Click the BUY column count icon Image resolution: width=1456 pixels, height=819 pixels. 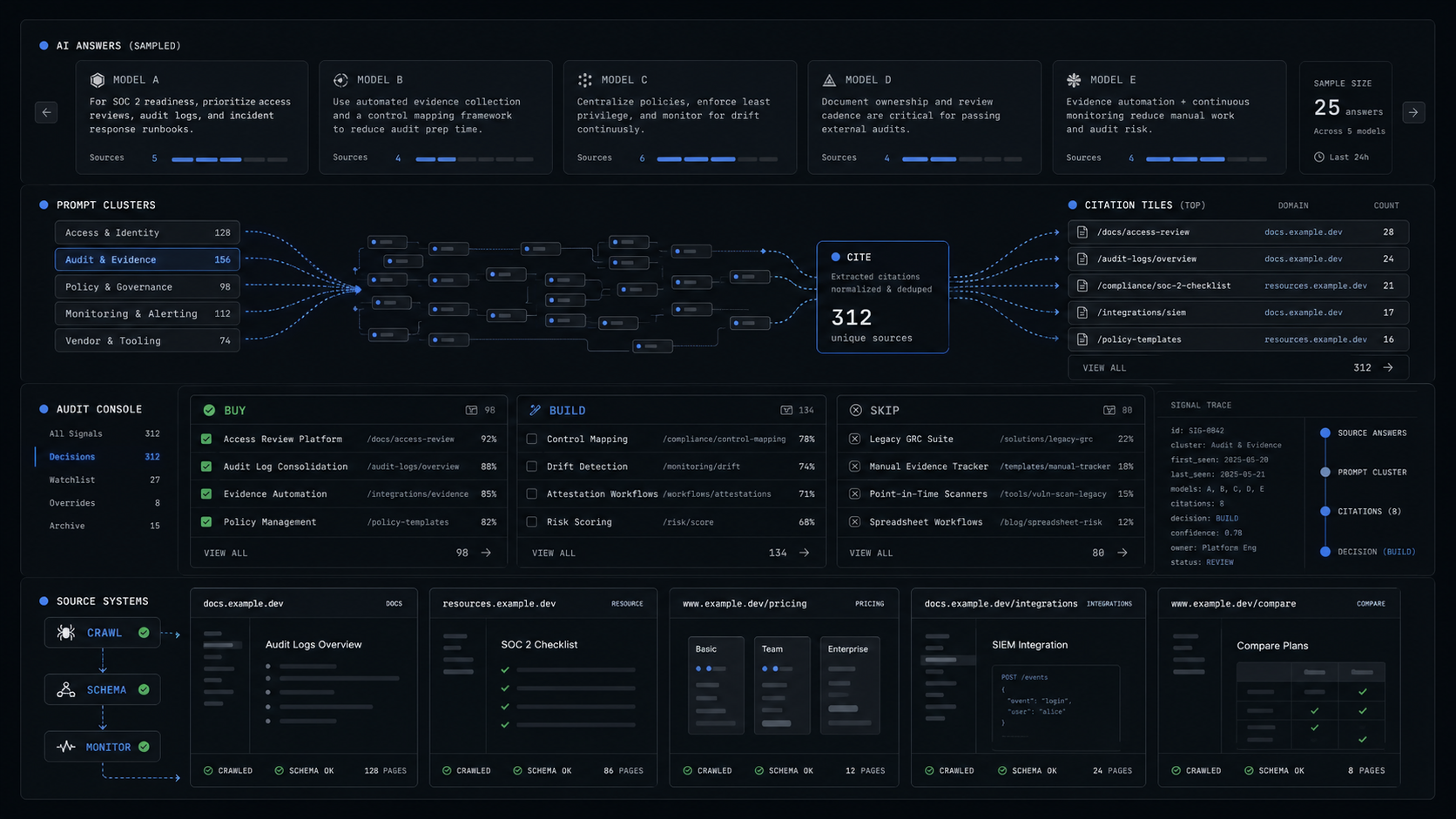pyautogui.click(x=471, y=410)
